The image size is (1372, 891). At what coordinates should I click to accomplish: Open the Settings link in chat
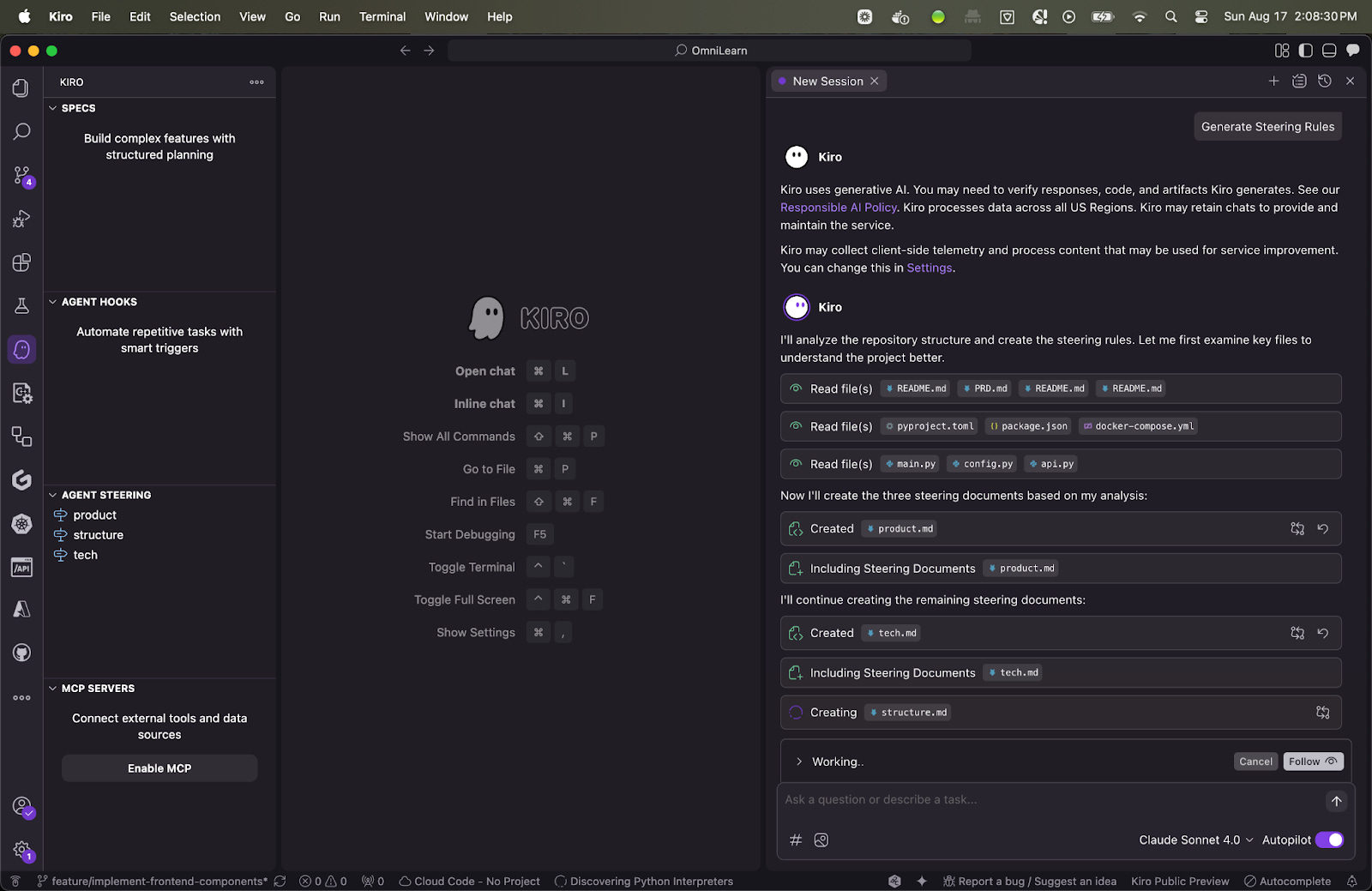tap(930, 268)
